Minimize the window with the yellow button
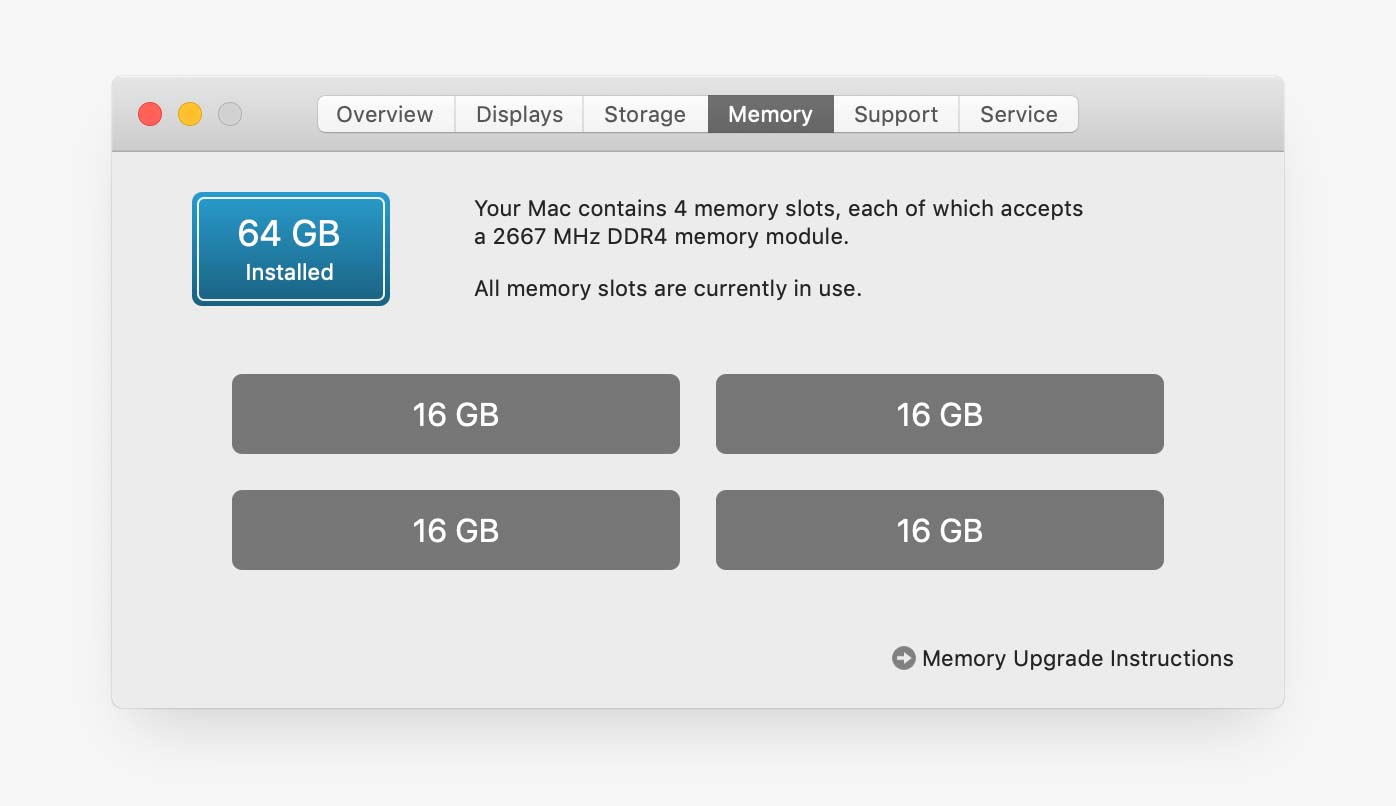The height and width of the screenshot is (806, 1396). coord(190,114)
